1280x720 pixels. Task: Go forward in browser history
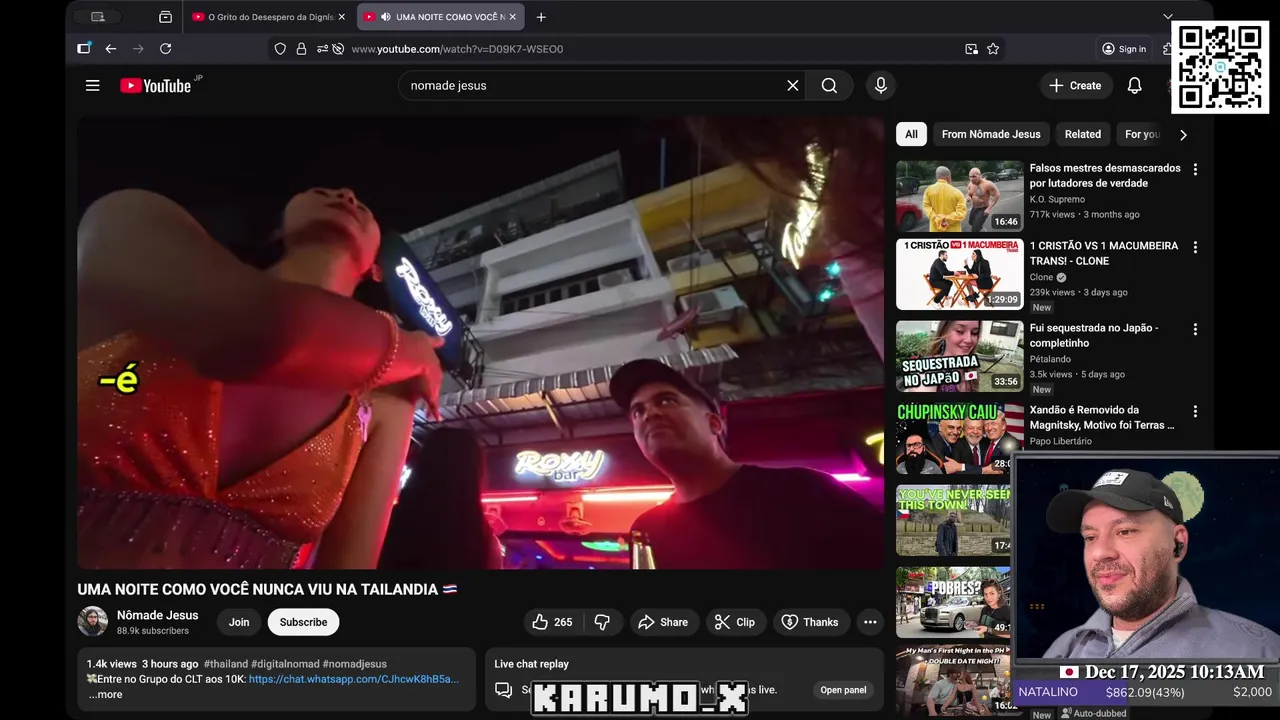coord(138,49)
